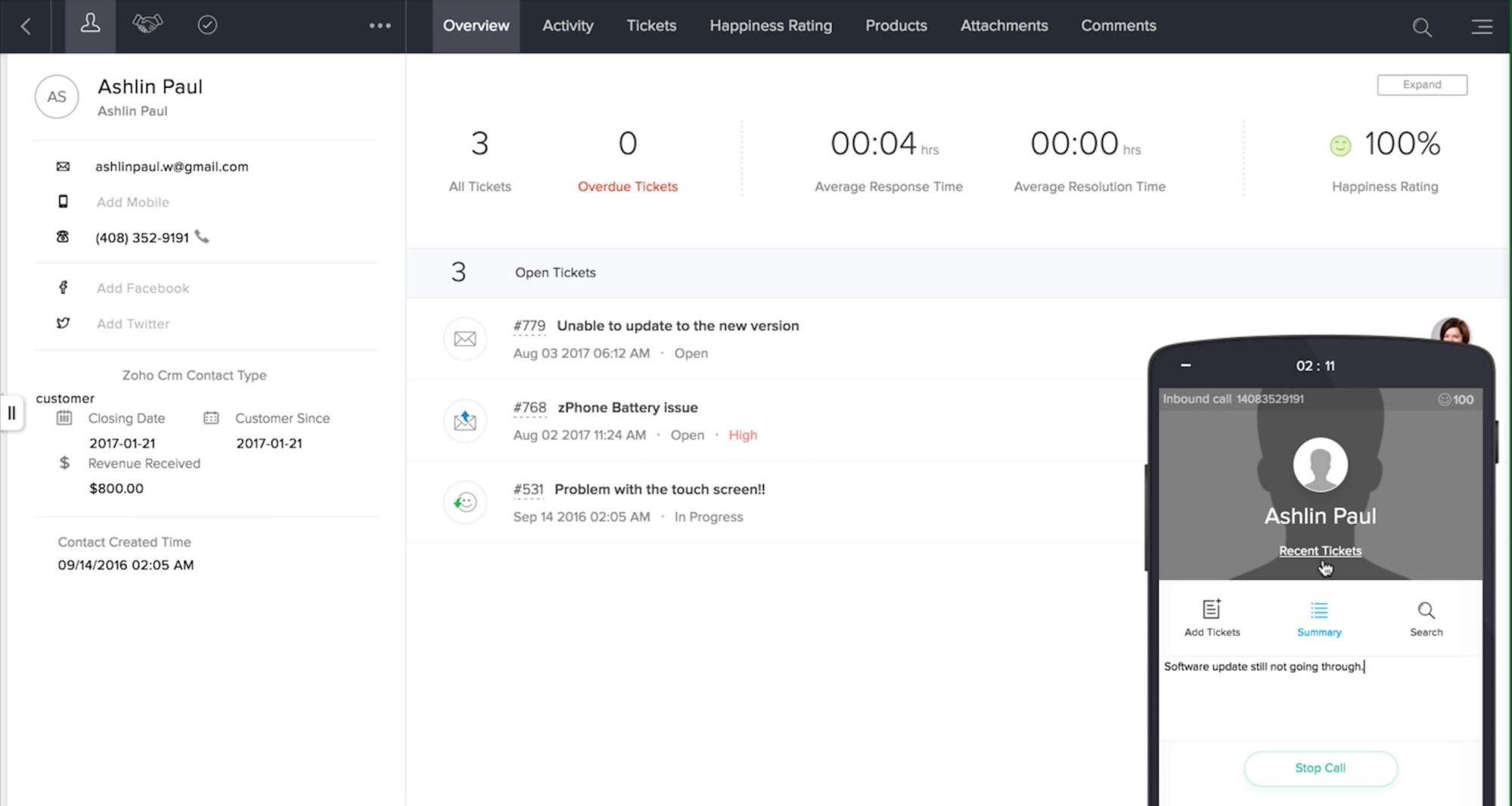Open the three-dots more options menu

click(x=380, y=26)
